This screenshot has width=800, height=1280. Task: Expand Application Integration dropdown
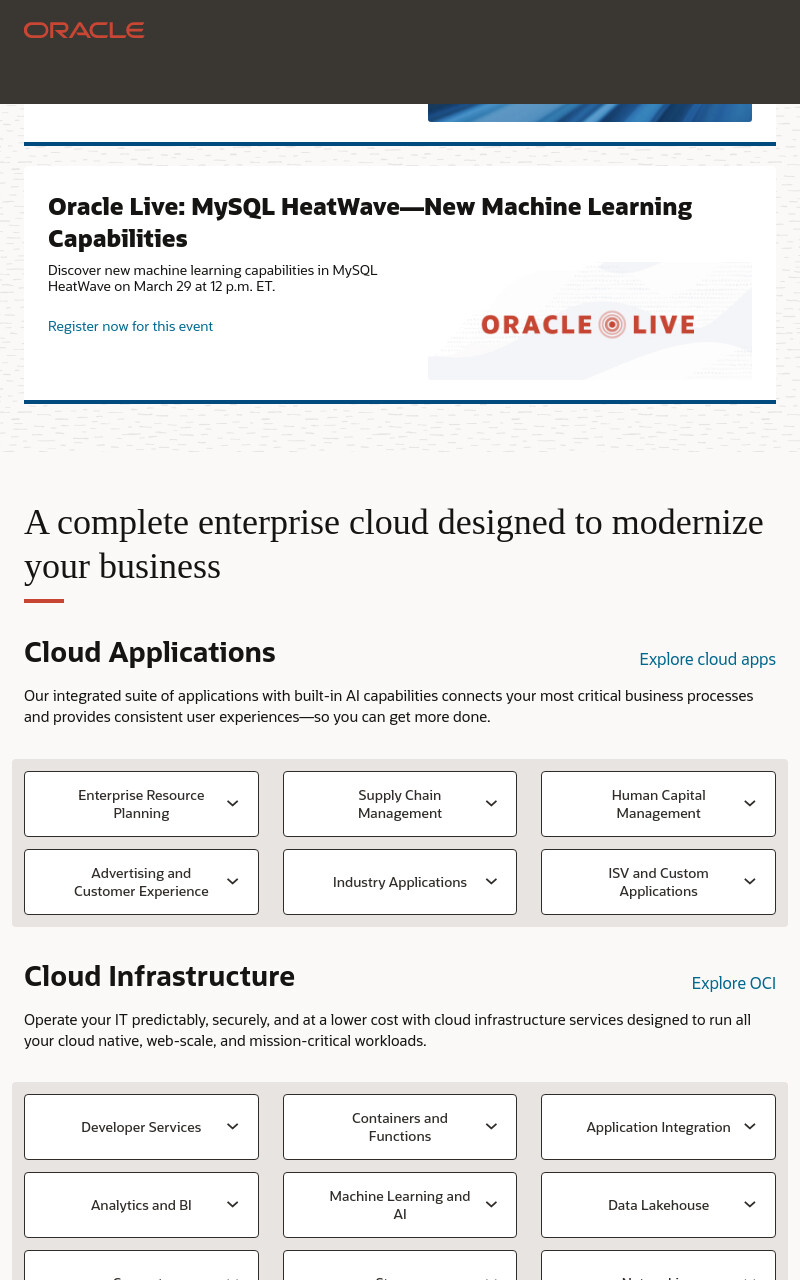coord(658,1127)
